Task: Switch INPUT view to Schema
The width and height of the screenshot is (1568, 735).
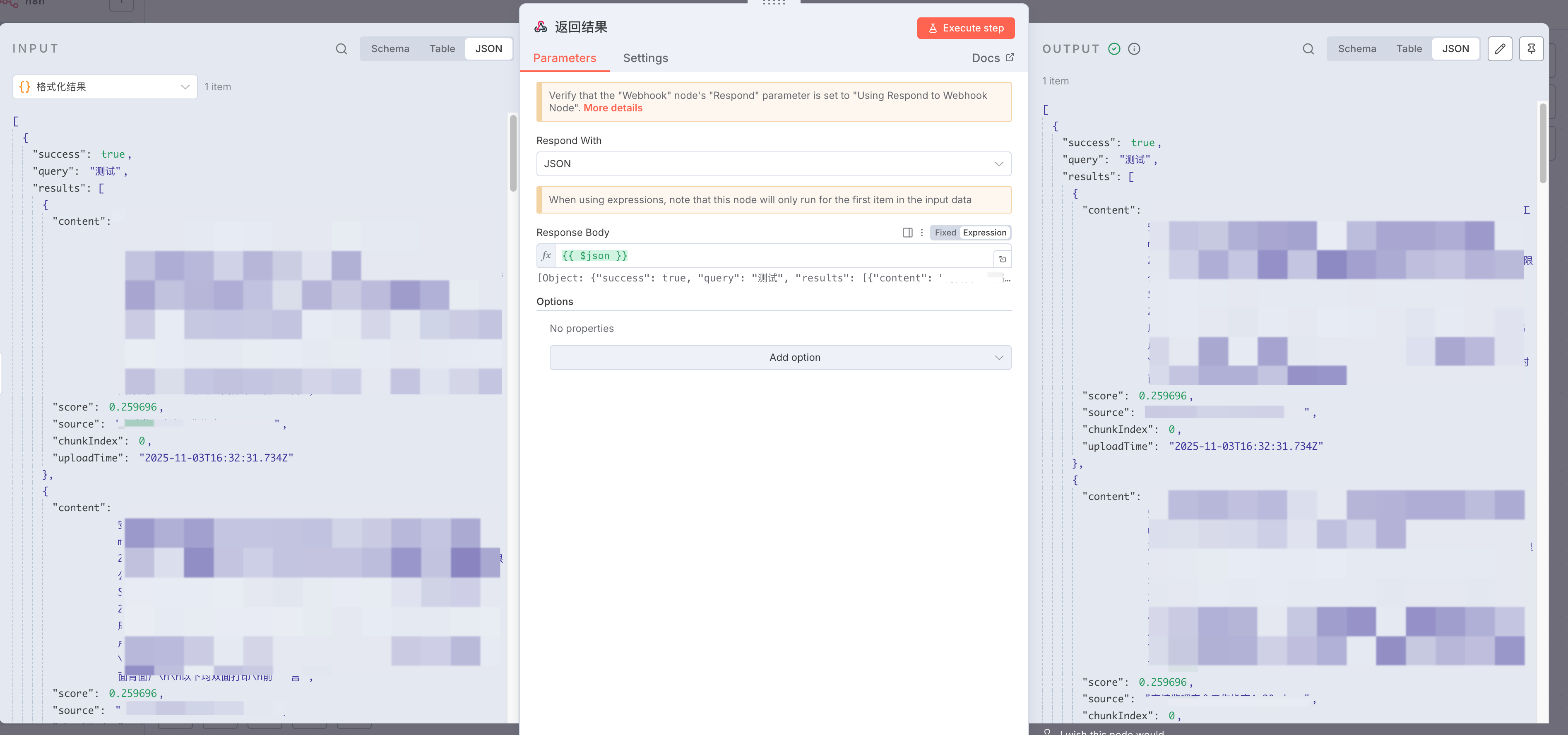Action: coord(390,49)
